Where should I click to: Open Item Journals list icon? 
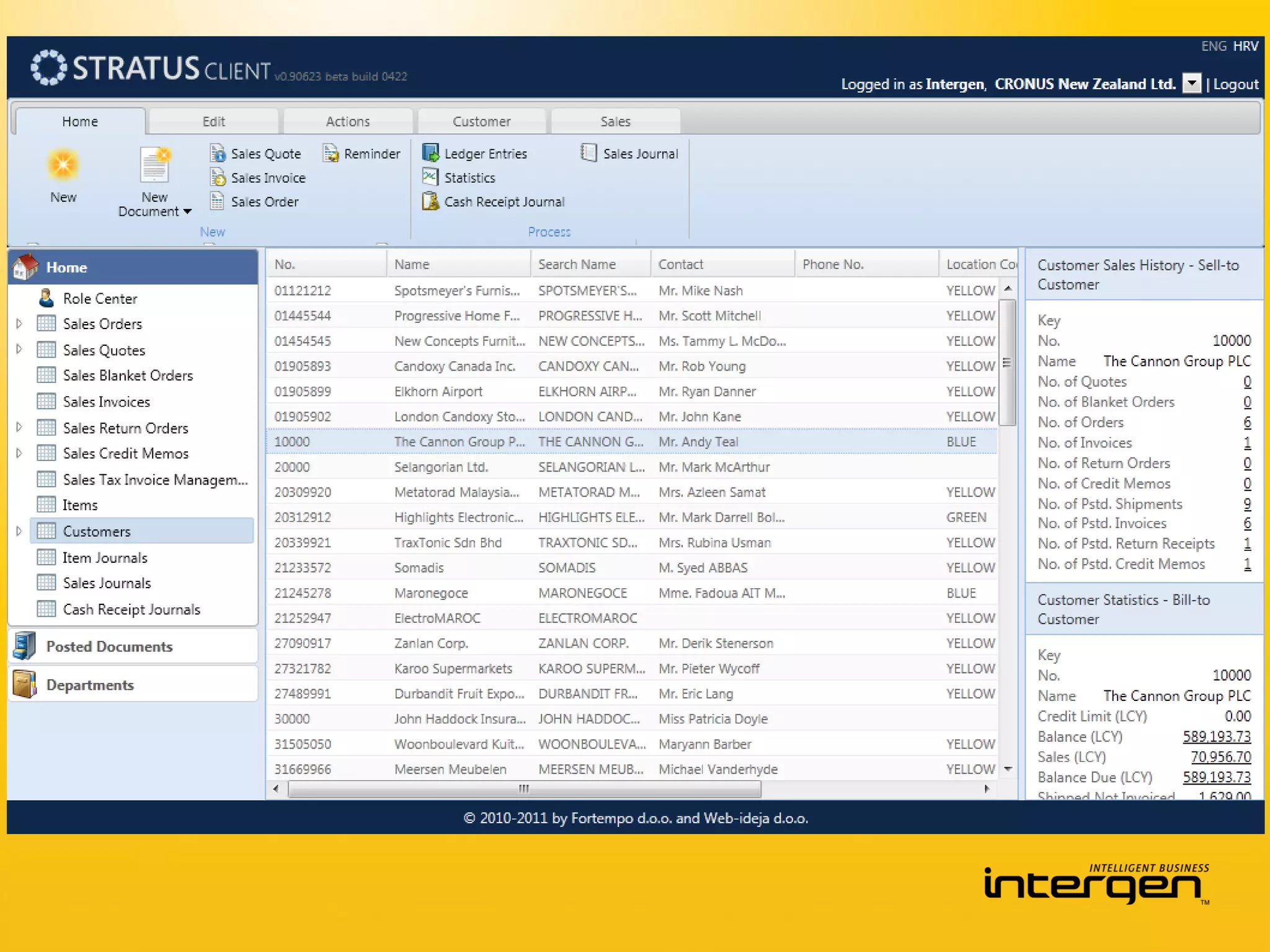(47, 558)
